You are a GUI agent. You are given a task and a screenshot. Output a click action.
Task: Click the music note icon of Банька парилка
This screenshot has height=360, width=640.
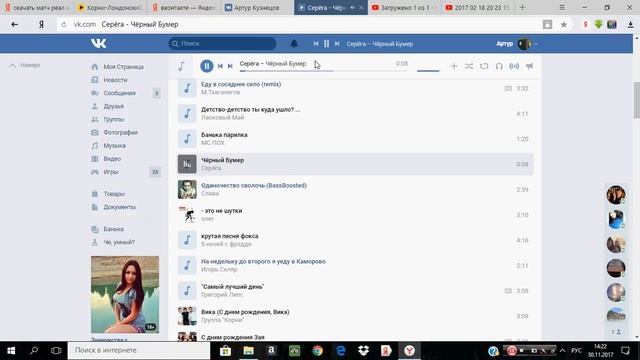click(x=187, y=139)
